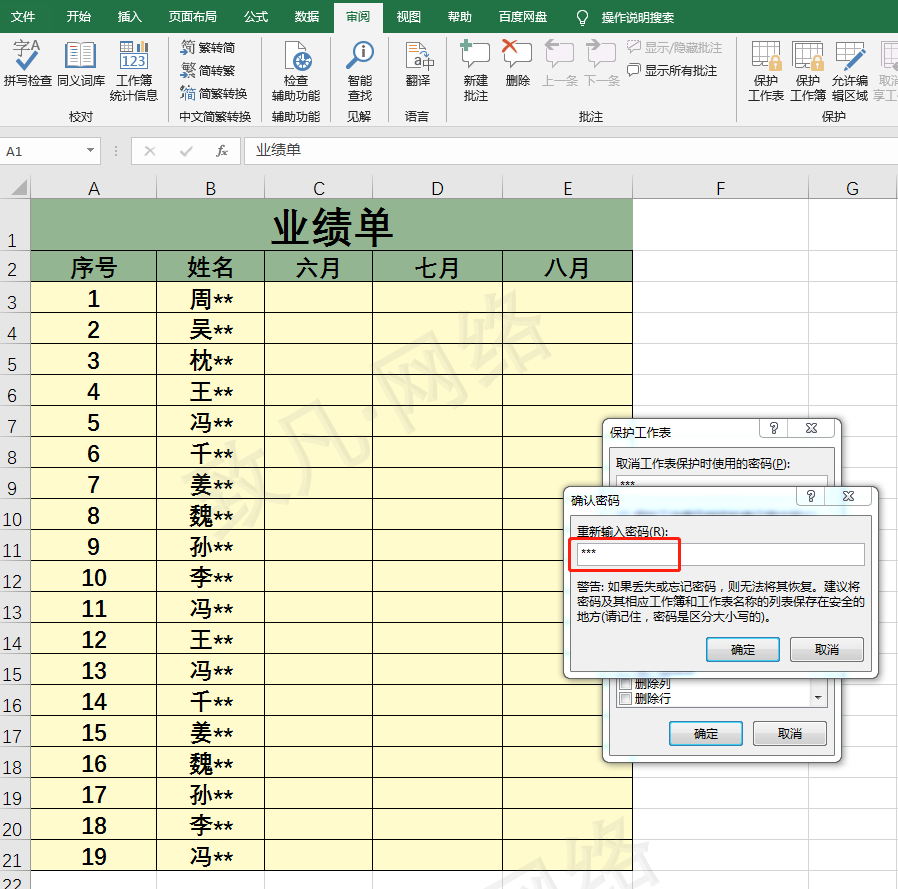Go to previous comment (上一条)
The image size is (898, 889).
(x=560, y=63)
